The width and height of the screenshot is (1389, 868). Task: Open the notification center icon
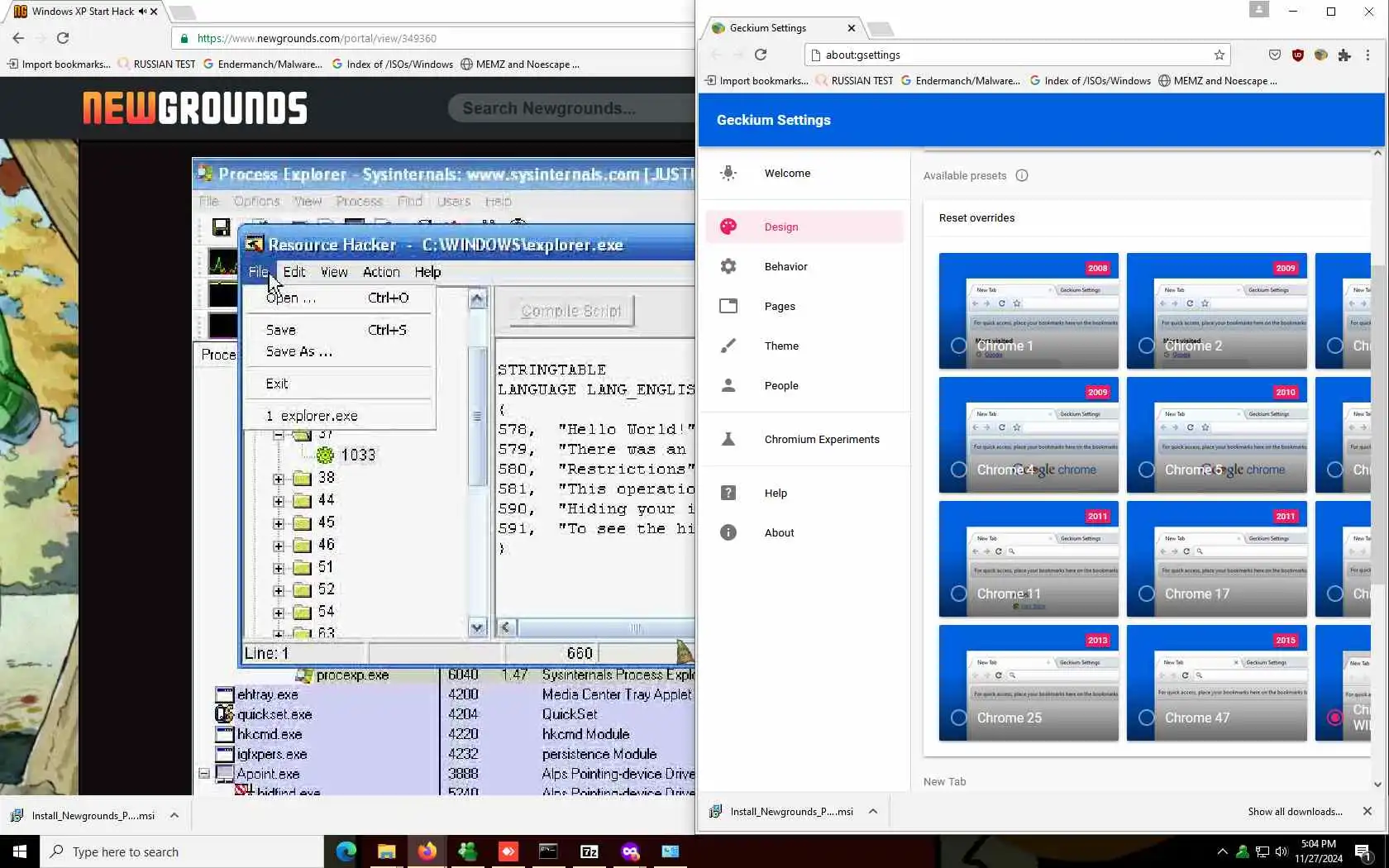pyautogui.click(x=1363, y=851)
